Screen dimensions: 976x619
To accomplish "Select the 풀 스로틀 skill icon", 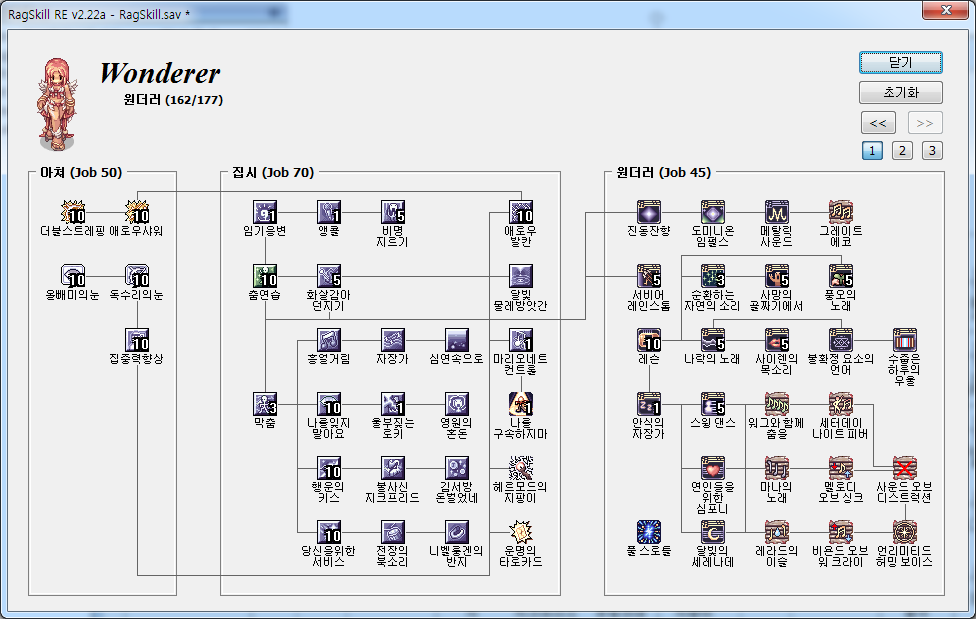I will 649,532.
